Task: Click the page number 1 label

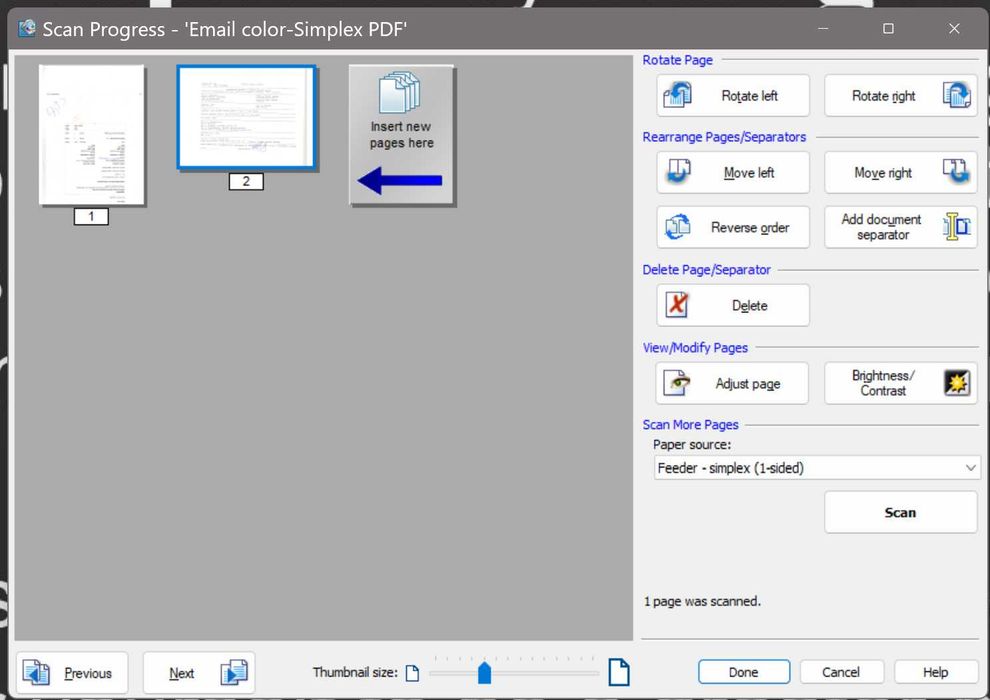Action: coord(92,217)
